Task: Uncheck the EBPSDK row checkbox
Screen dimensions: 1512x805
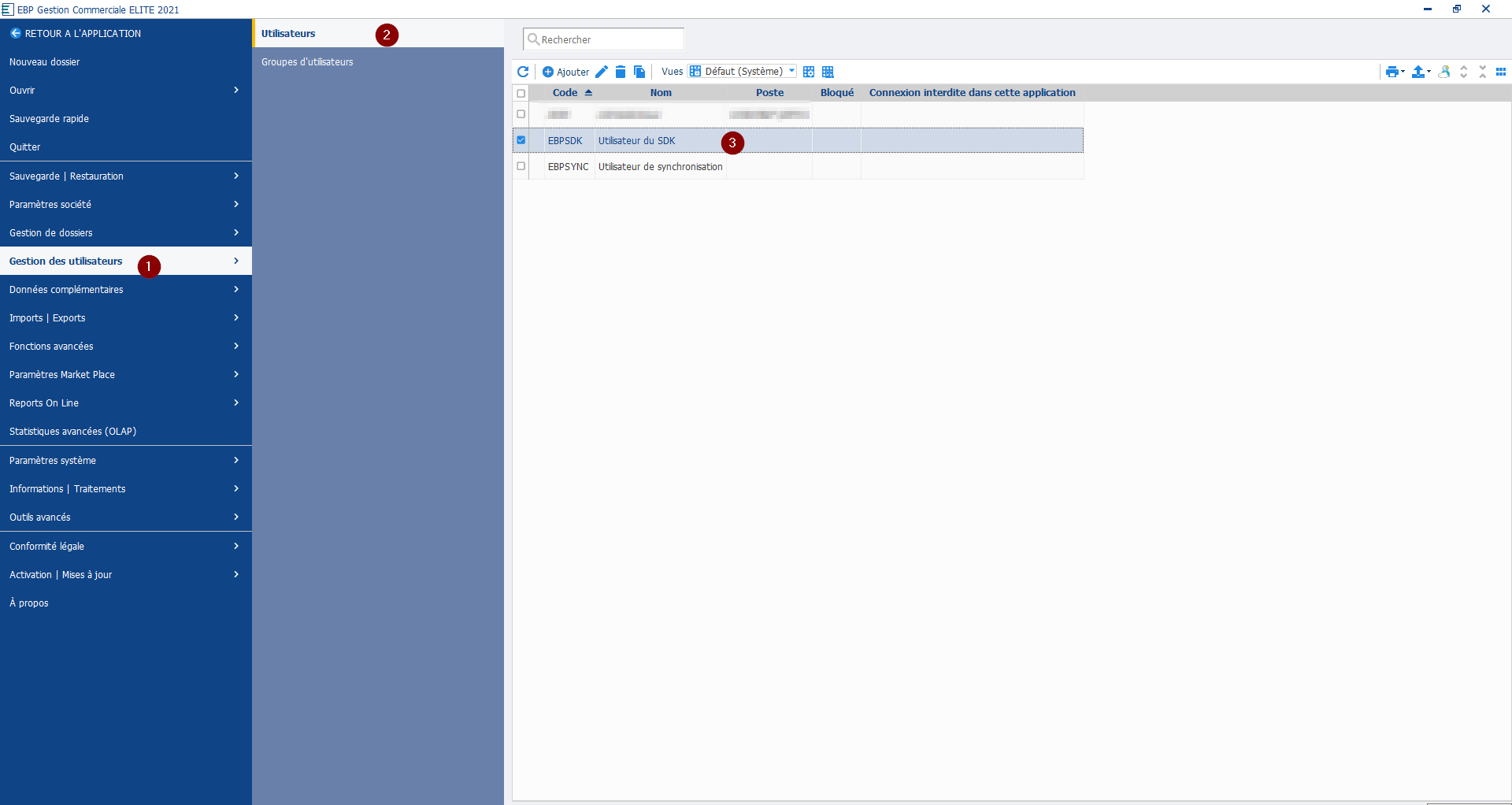Action: (521, 140)
